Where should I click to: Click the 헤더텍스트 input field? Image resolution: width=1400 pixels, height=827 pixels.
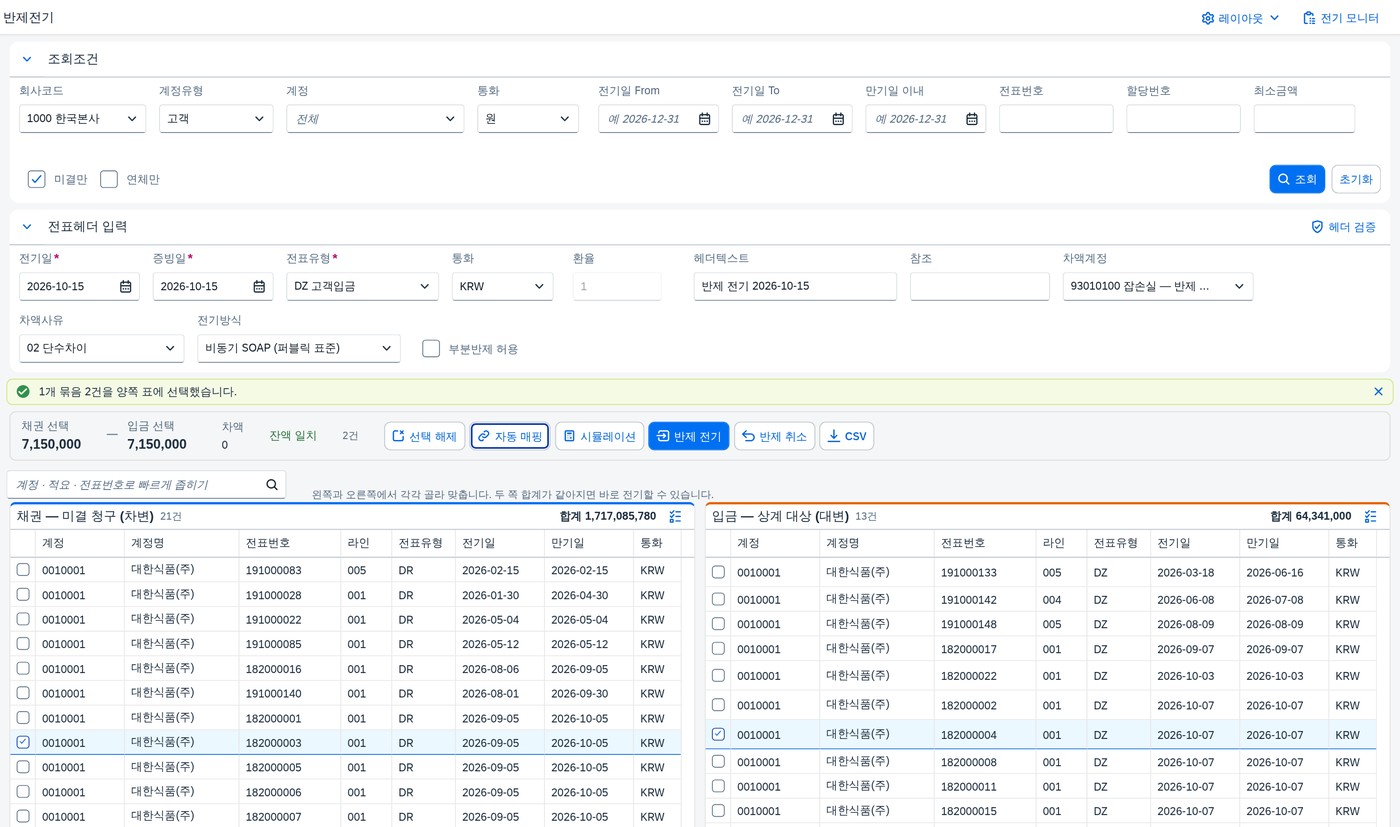coord(795,287)
